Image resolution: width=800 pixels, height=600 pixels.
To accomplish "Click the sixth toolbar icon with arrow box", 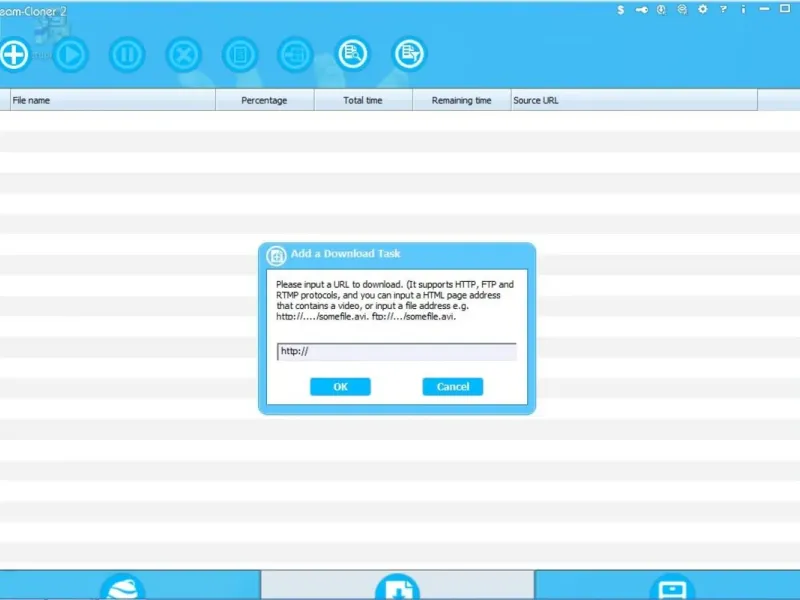I will [296, 54].
